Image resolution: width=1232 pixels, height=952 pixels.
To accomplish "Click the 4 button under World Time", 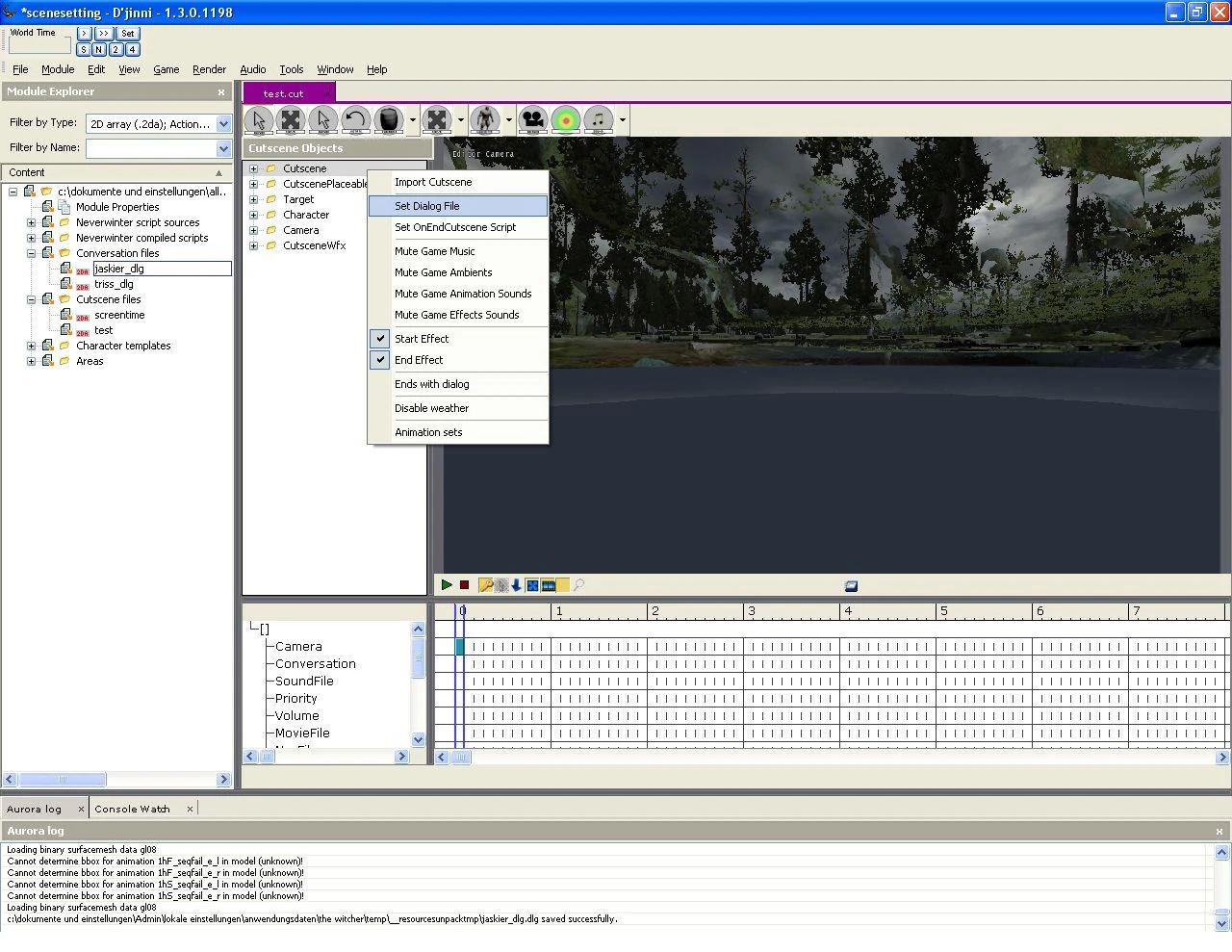I will pos(132,49).
